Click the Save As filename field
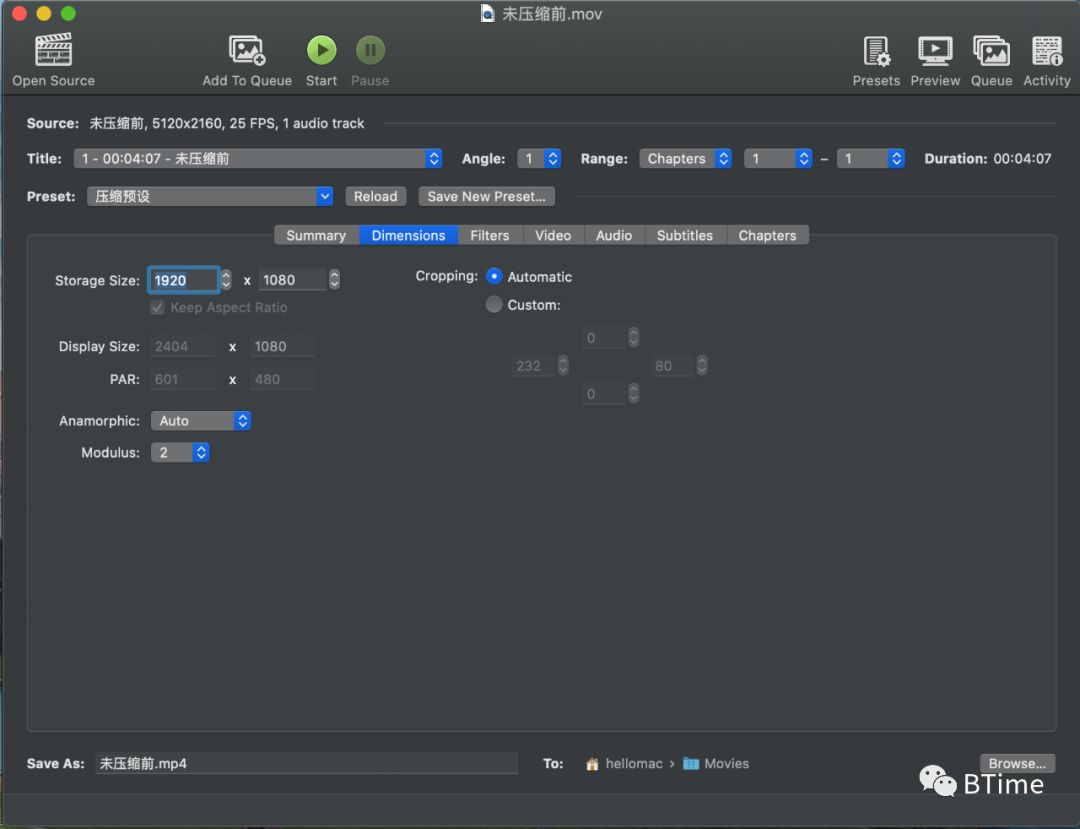 [306, 764]
